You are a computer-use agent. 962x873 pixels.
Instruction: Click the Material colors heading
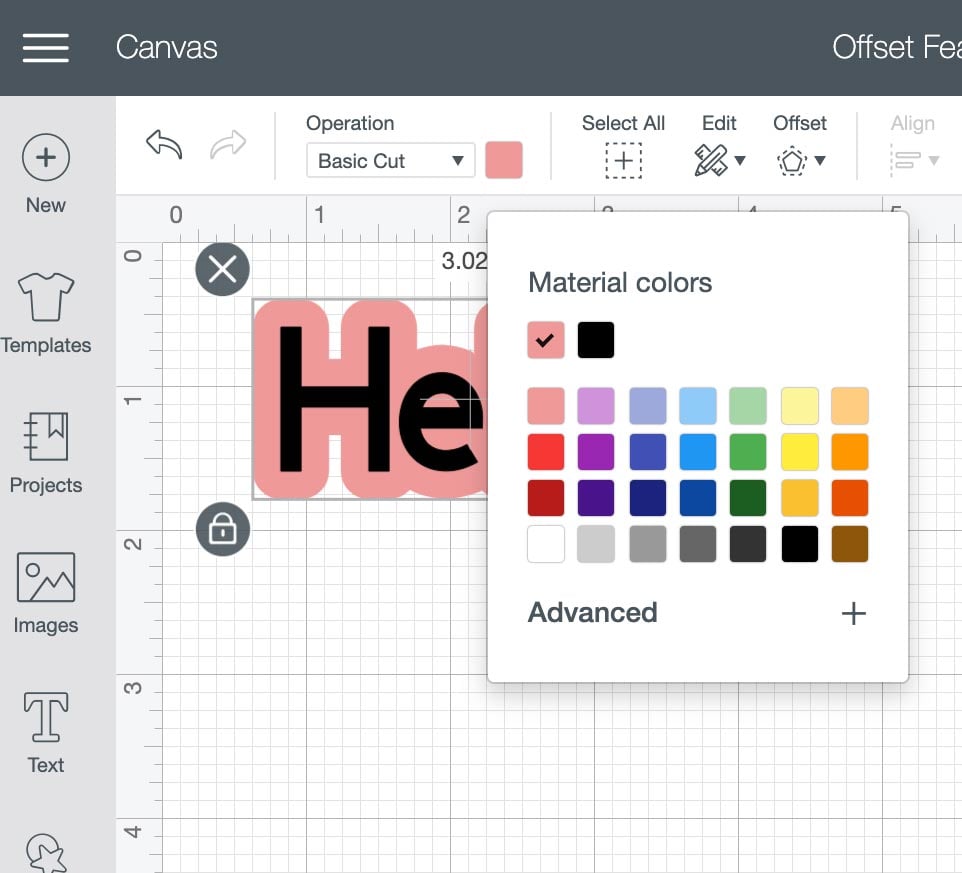(x=620, y=283)
